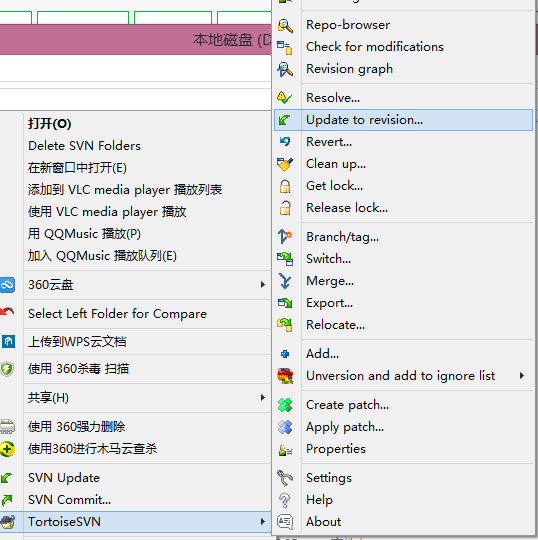The image size is (538, 540).
Task: Select Apply patch... entry
Action: (x=403, y=427)
